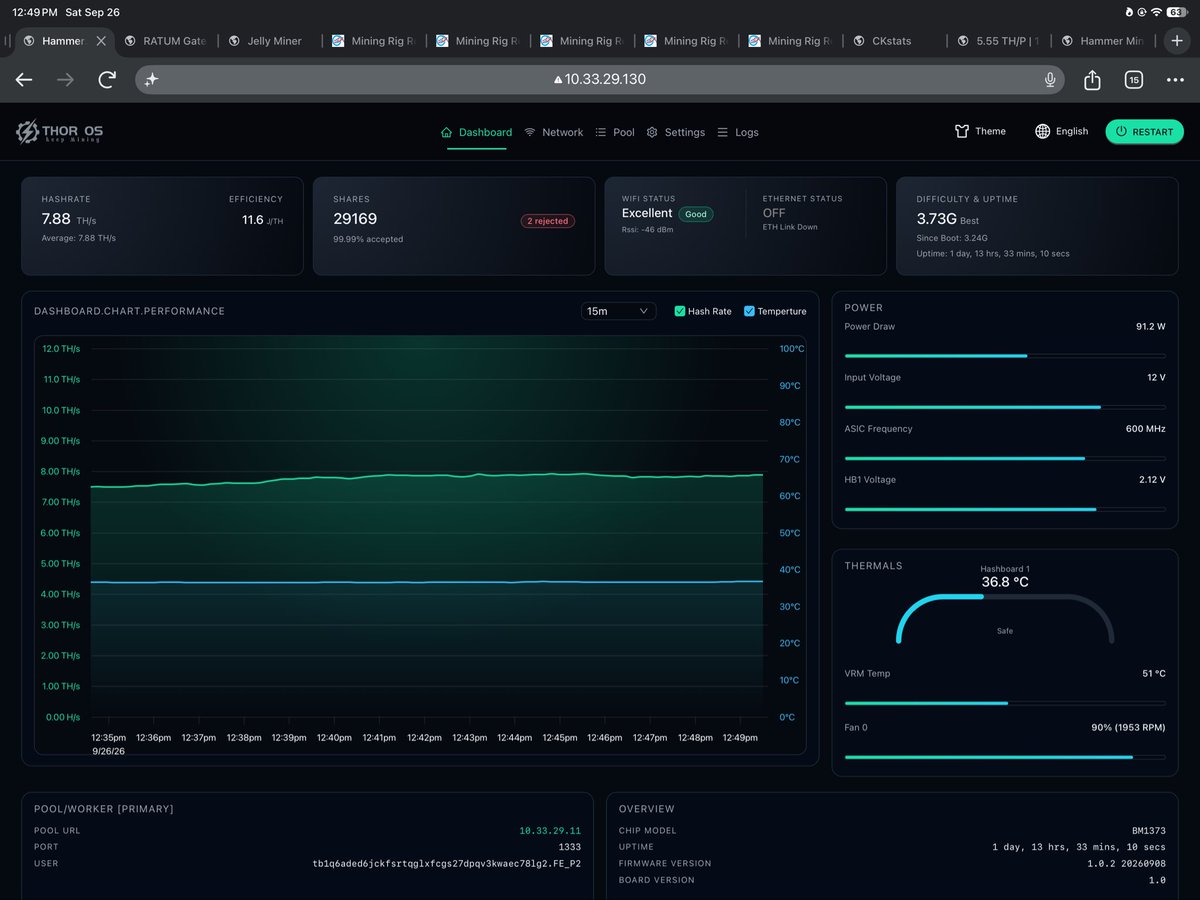The image size is (1200, 900).
Task: Open a new tab with the plus icon
Action: [1175, 41]
